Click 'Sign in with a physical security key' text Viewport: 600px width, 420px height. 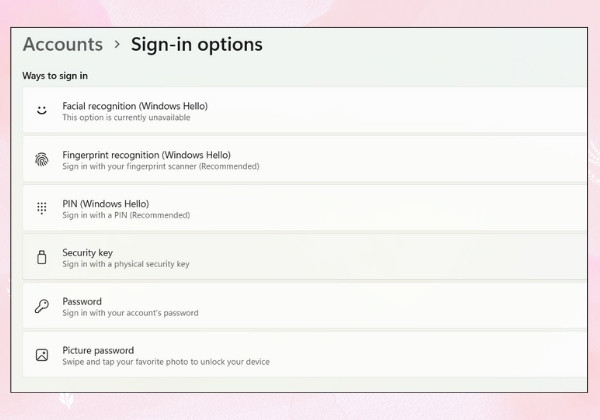coord(126,264)
